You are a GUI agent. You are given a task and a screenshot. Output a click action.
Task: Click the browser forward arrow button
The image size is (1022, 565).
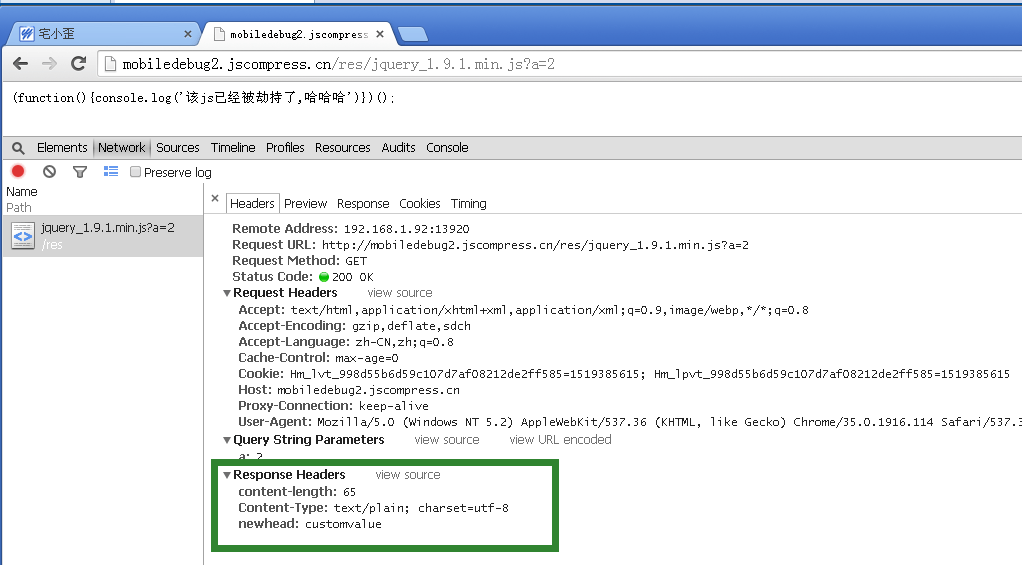point(49,64)
